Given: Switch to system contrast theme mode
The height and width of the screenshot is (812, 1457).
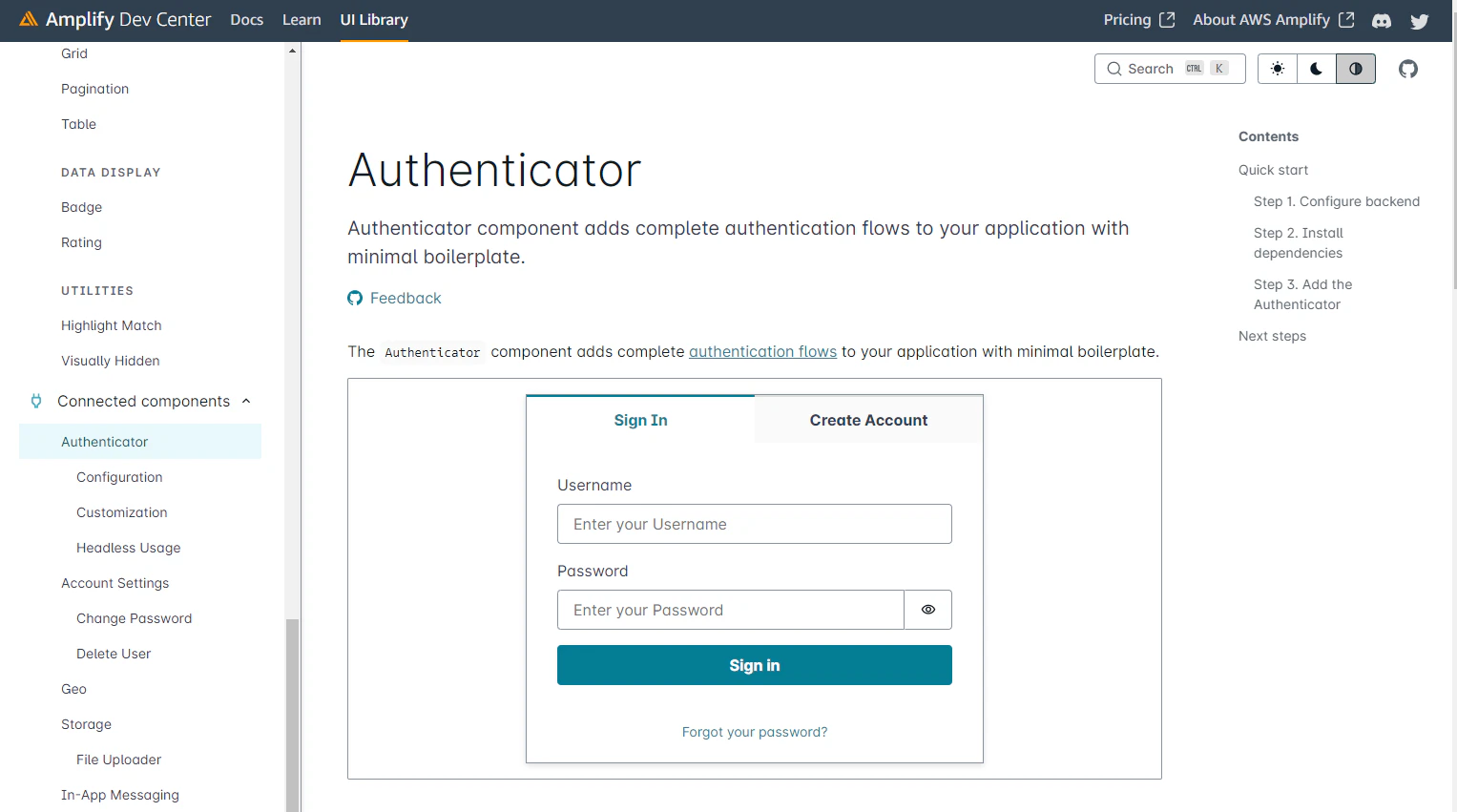Looking at the screenshot, I should click(x=1356, y=69).
